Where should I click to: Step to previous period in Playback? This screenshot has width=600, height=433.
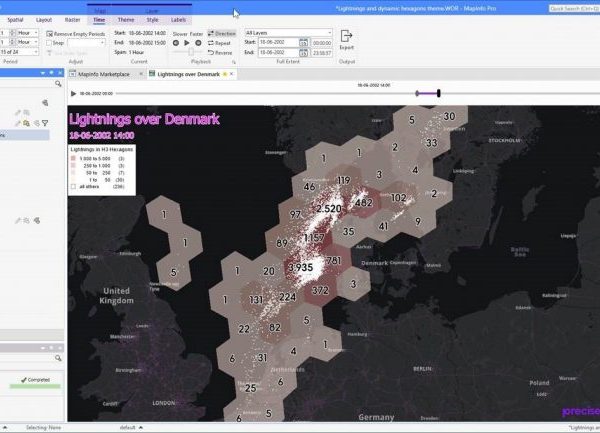tap(176, 43)
